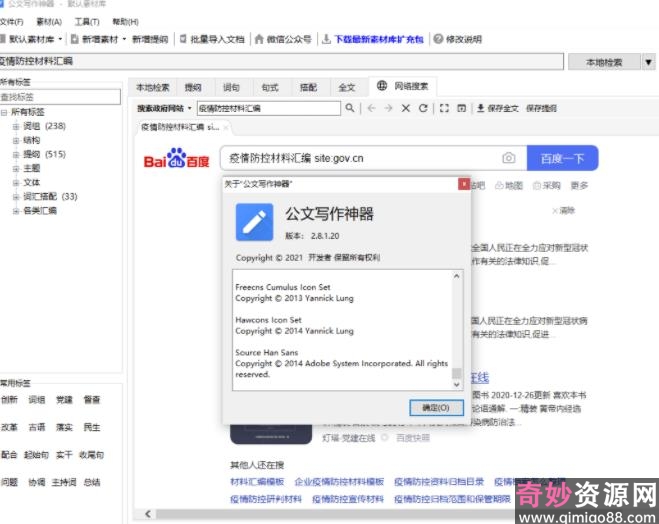Go back using the left arrow icon
Viewport: 659px width, 524px height.
[372, 108]
